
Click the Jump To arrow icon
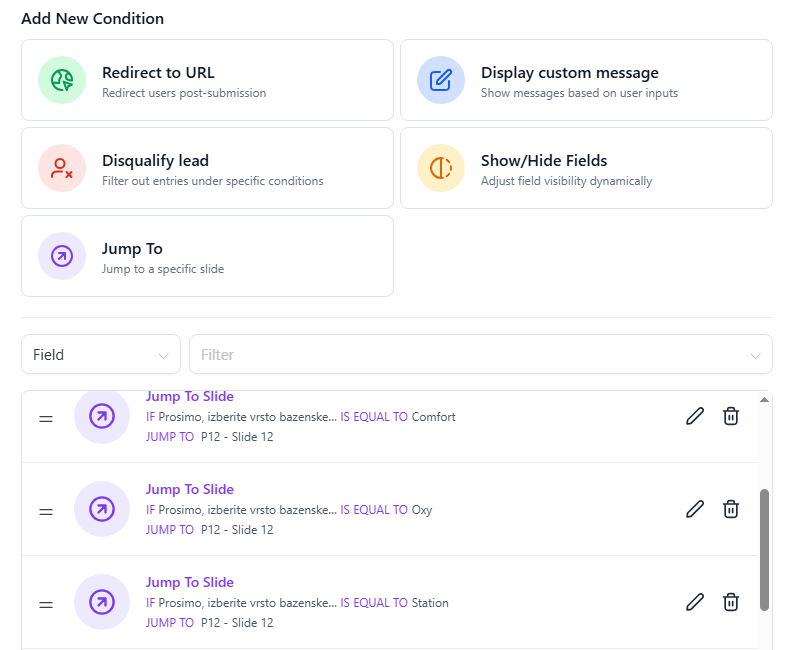(62, 256)
